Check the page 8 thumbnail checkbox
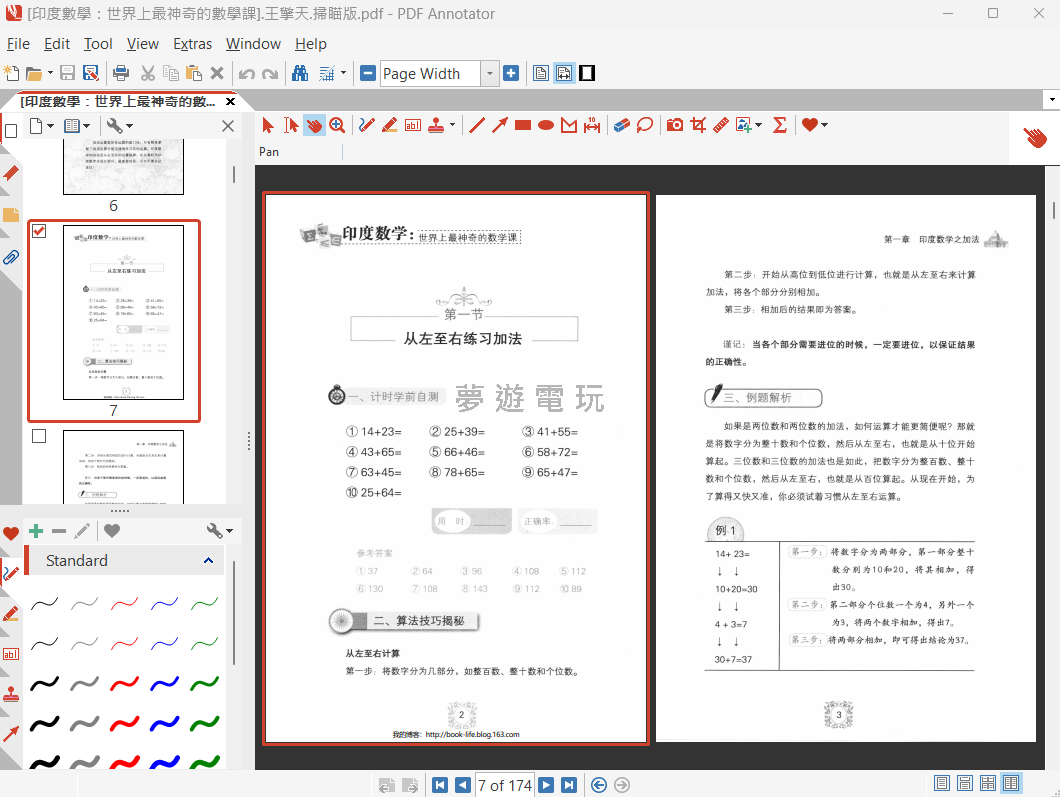This screenshot has height=797, width=1060. pyautogui.click(x=39, y=436)
